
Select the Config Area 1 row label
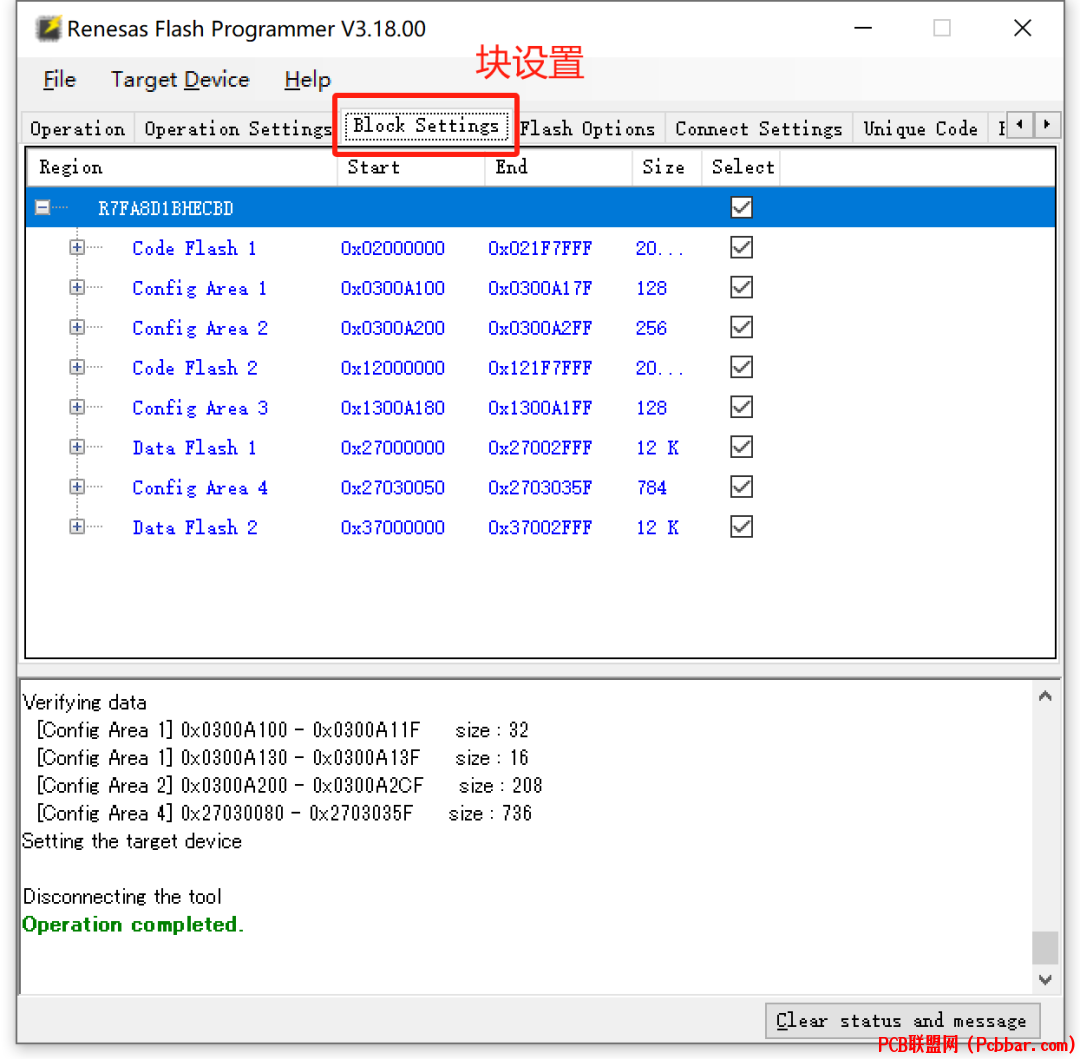(x=200, y=288)
